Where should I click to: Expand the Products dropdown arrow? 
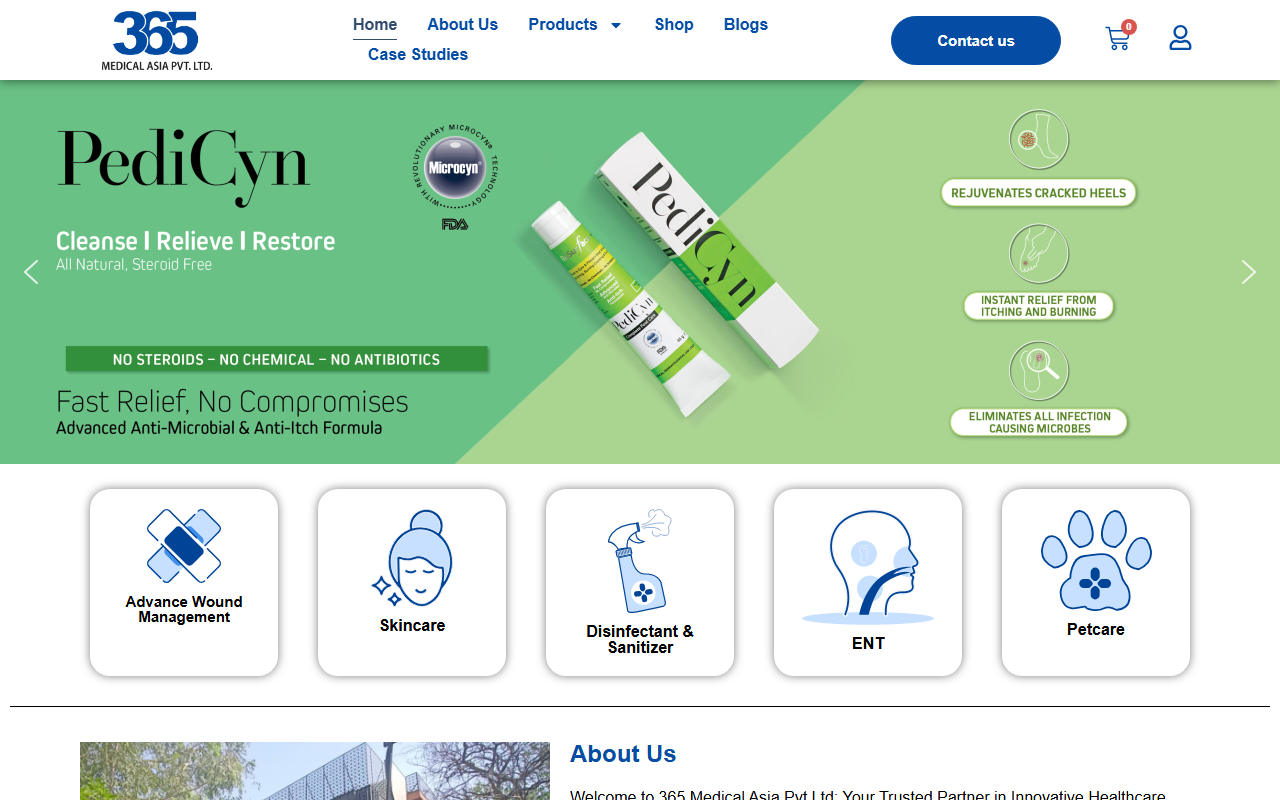[616, 25]
